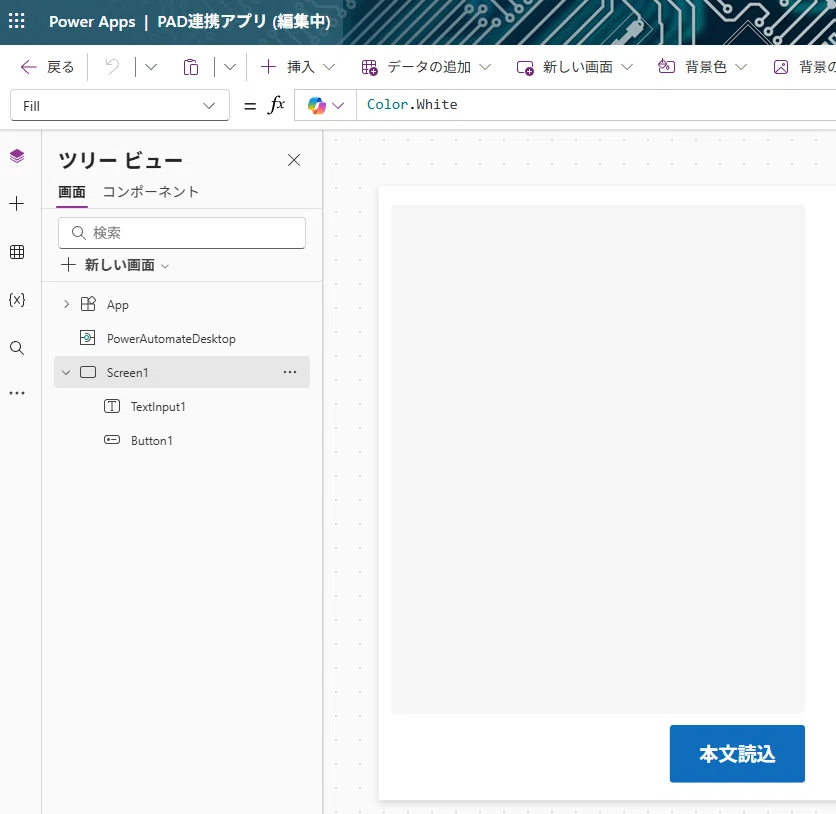Open the 背景色 color picker
The width and height of the screenshot is (836, 814).
coord(702,67)
